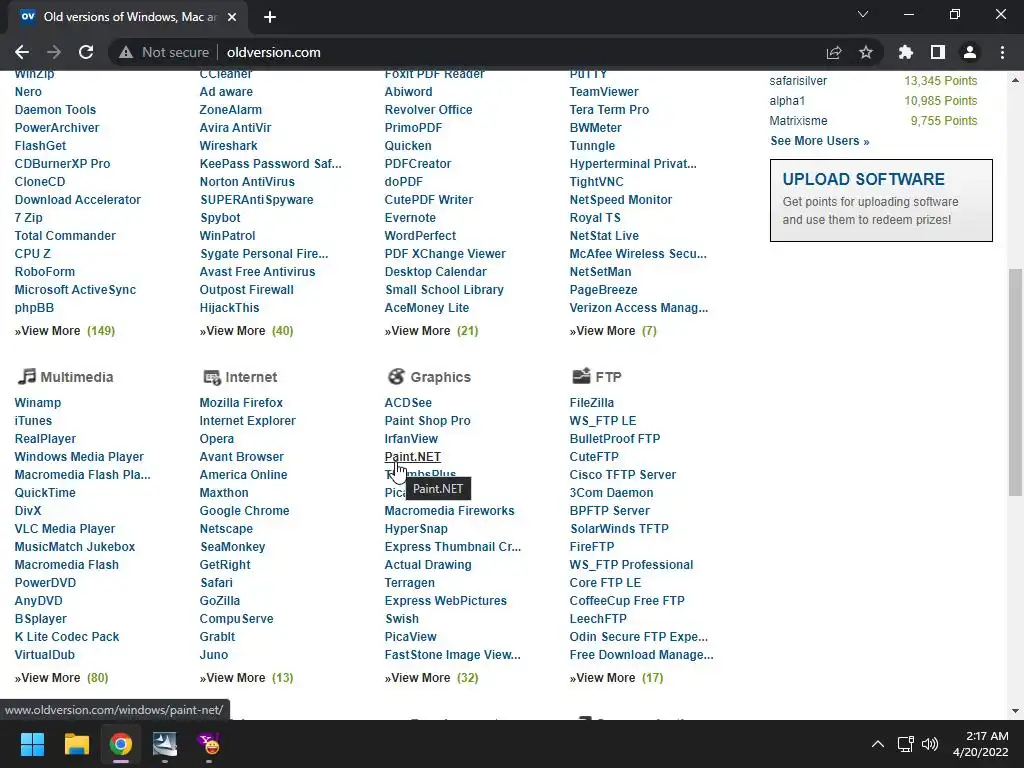
Task: Open the Chrome extensions puzzle icon
Action: click(906, 52)
